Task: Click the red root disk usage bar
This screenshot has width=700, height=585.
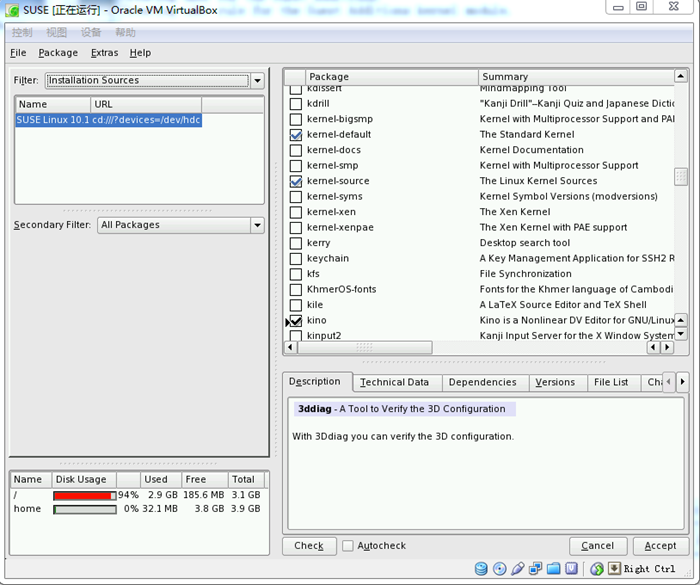Action: 85,496
